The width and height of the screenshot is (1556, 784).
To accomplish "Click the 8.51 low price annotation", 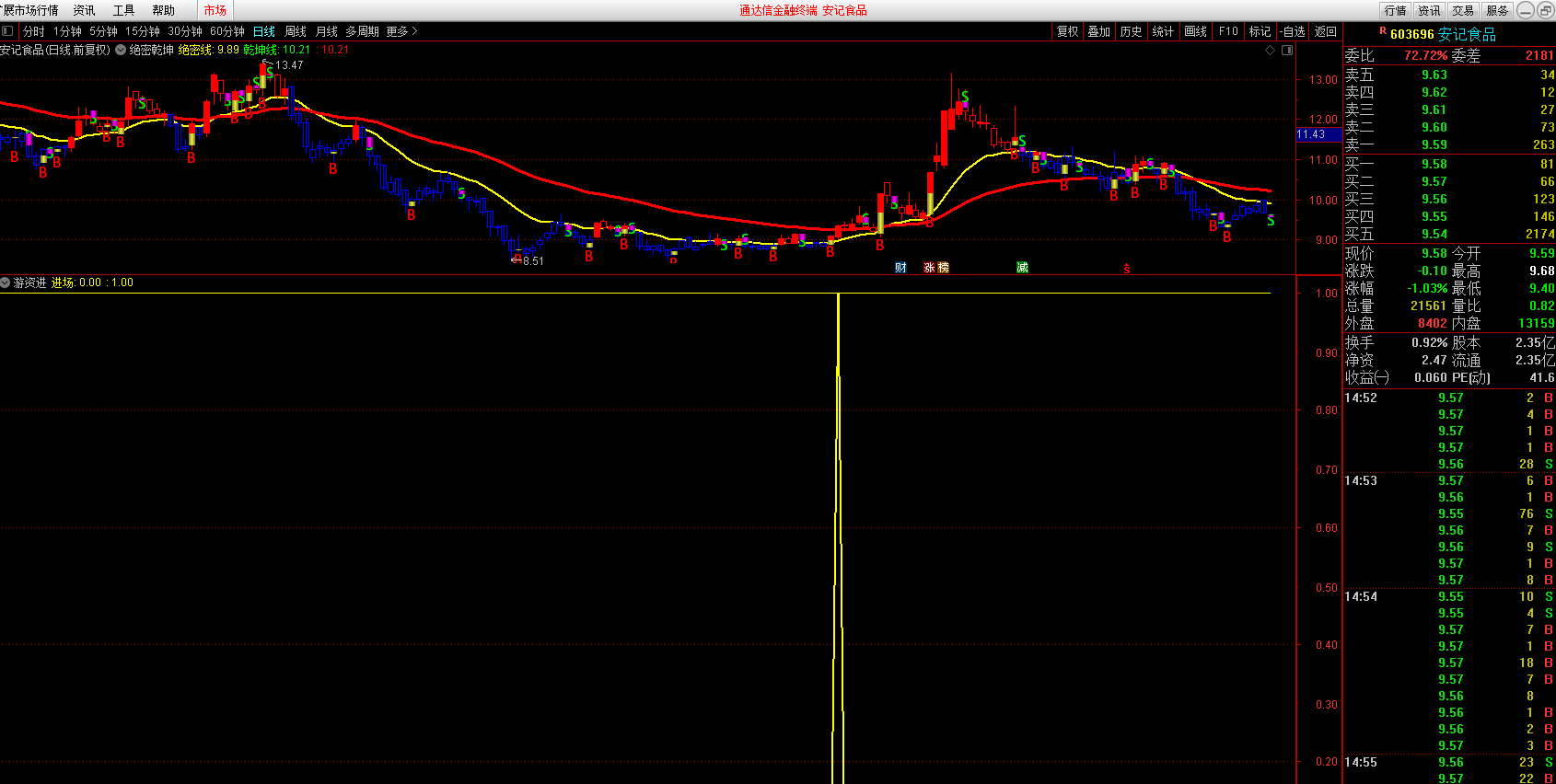I will tap(533, 261).
